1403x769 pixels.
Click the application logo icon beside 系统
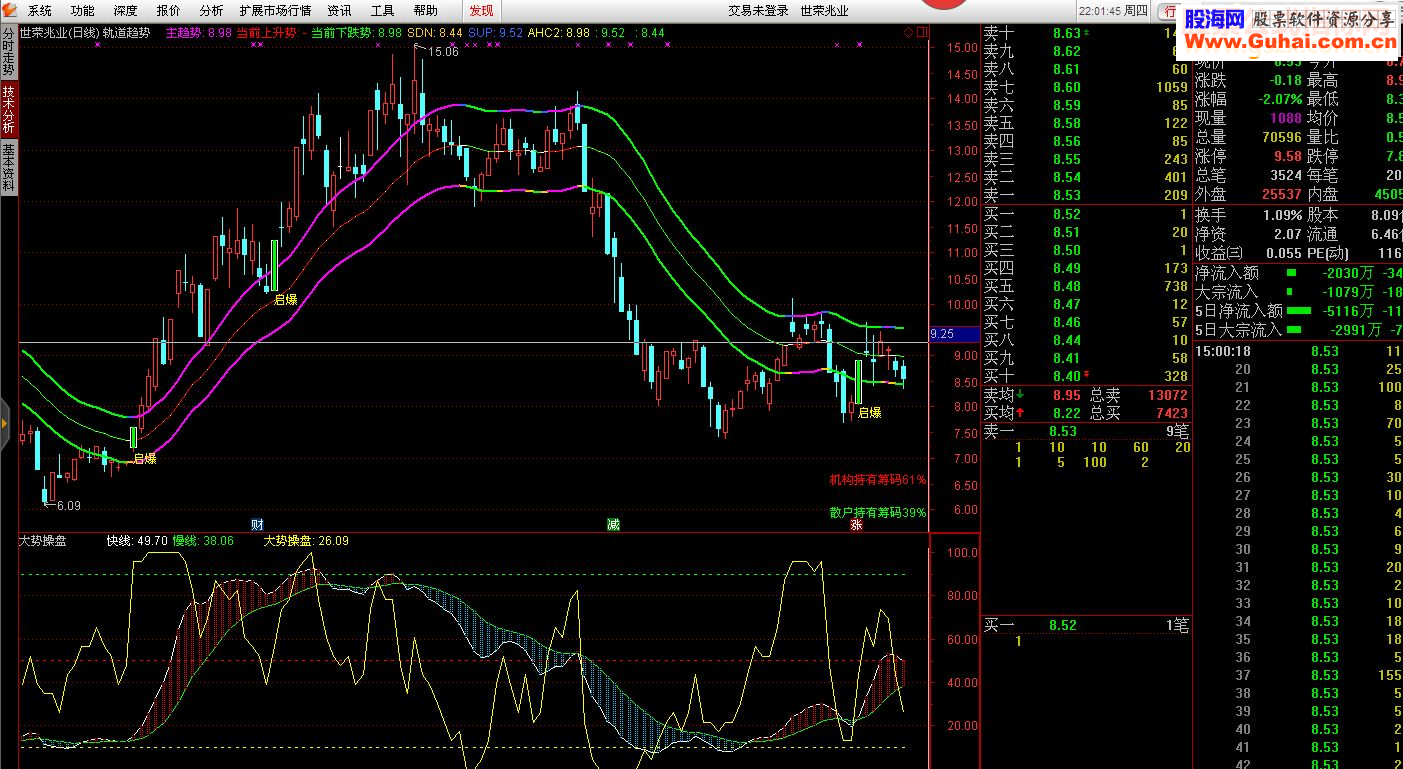(11, 10)
